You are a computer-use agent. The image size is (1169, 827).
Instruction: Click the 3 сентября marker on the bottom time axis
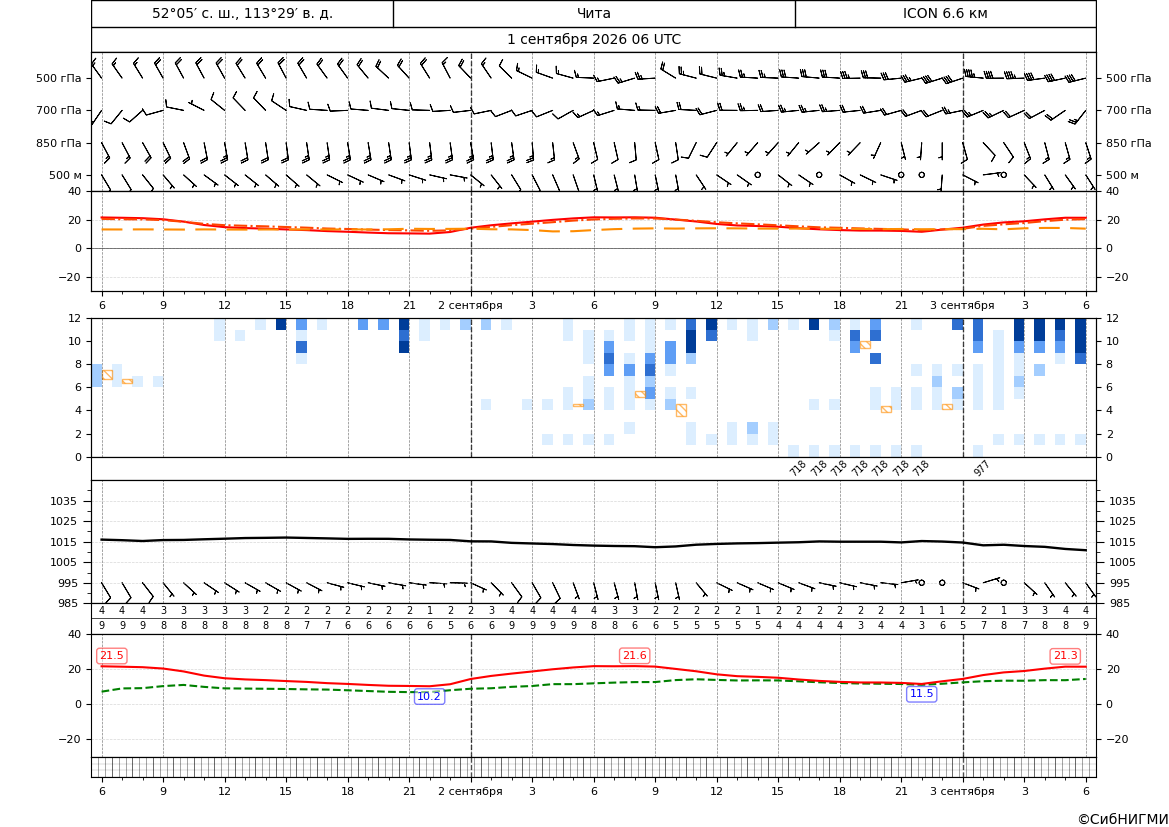[x=962, y=791]
